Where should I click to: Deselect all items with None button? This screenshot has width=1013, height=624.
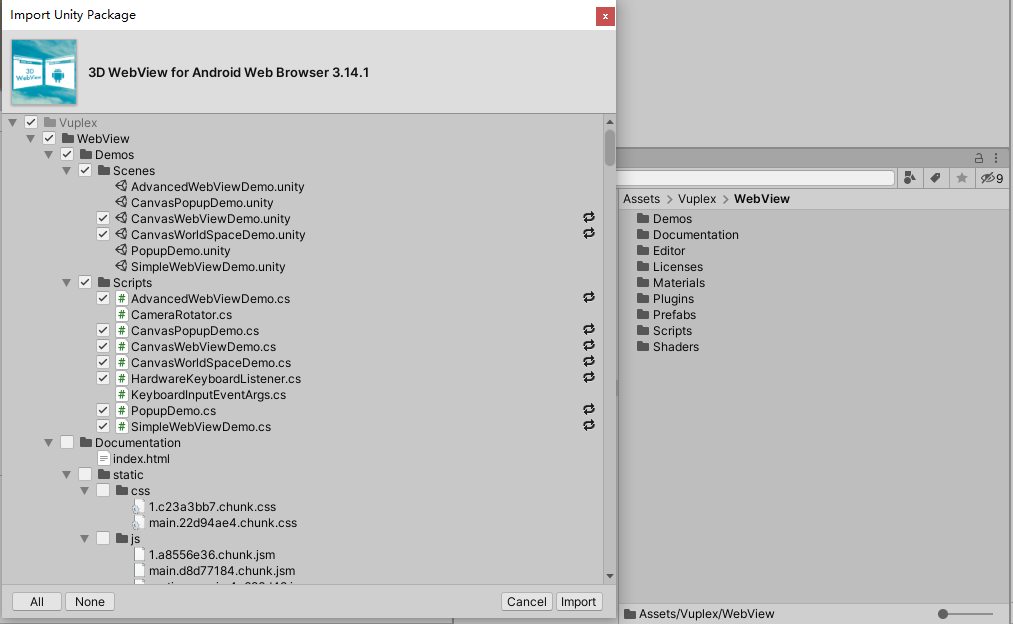(90, 601)
